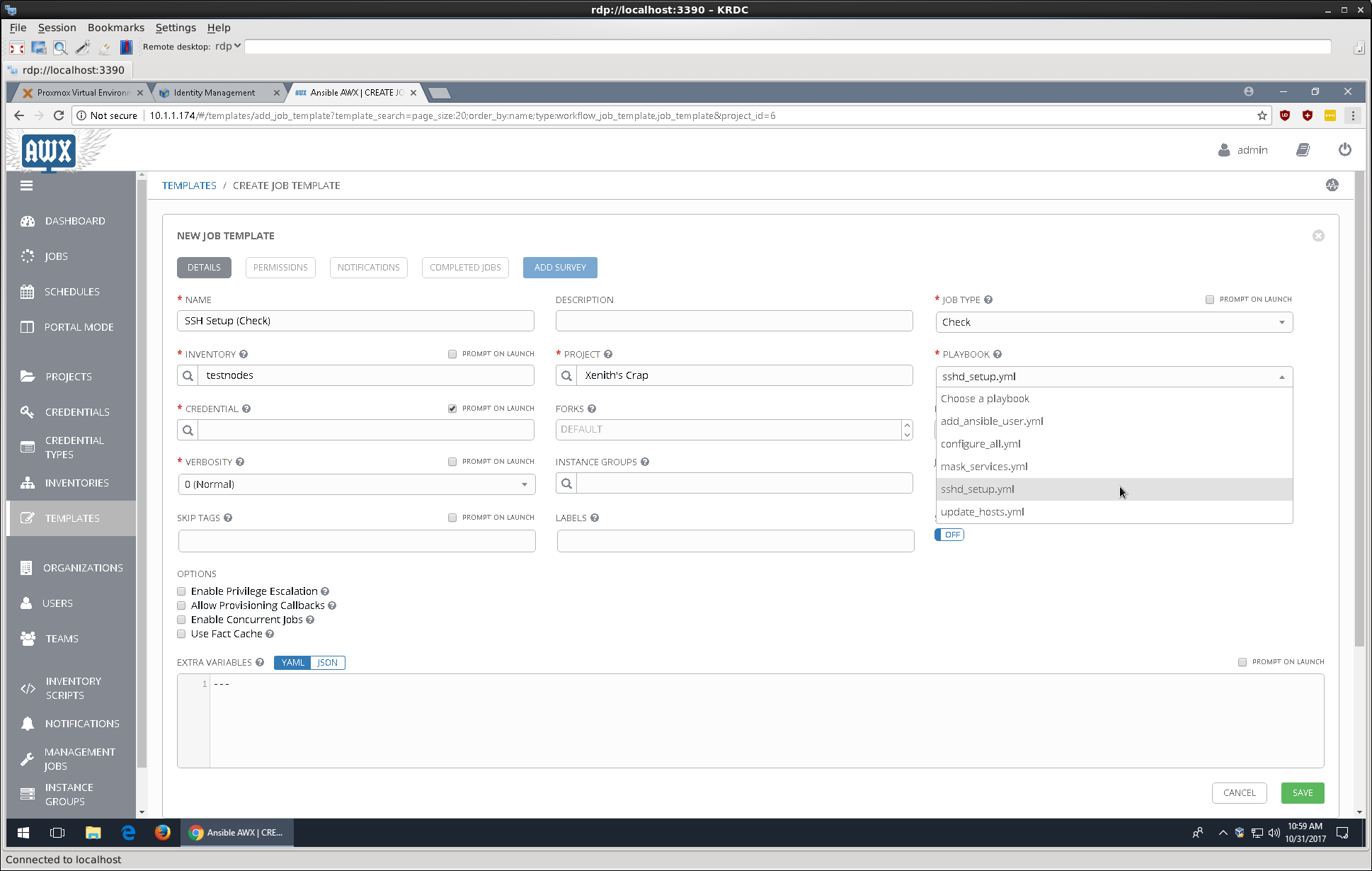
Task: Click the Name input field
Action: point(355,321)
